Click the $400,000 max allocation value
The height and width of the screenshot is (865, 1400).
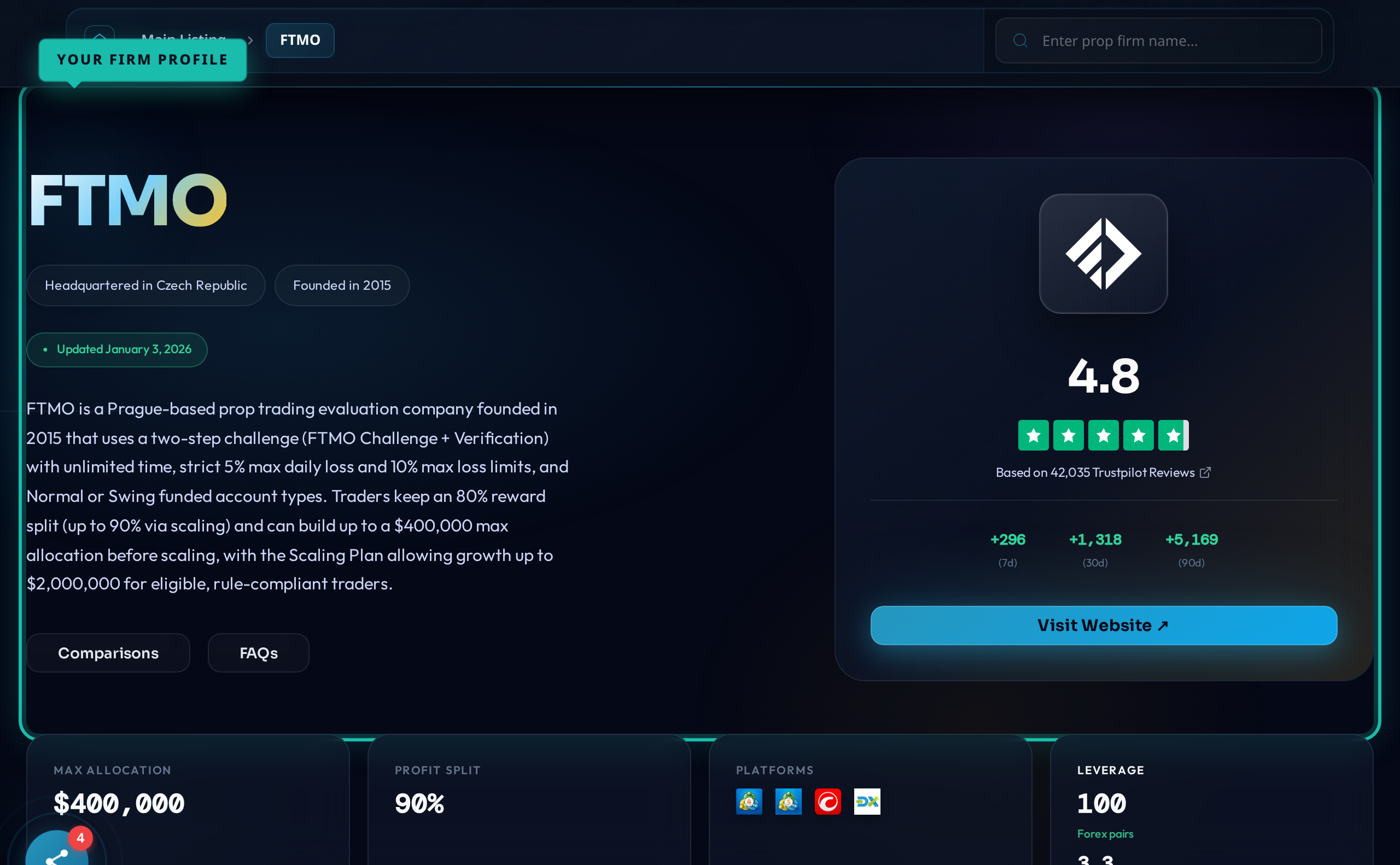[x=119, y=804]
